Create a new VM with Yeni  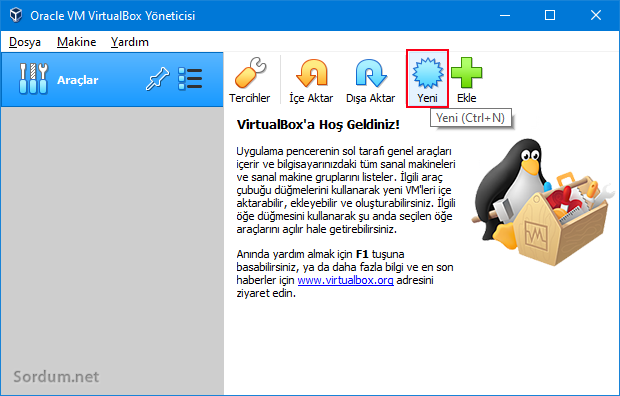(x=427, y=79)
